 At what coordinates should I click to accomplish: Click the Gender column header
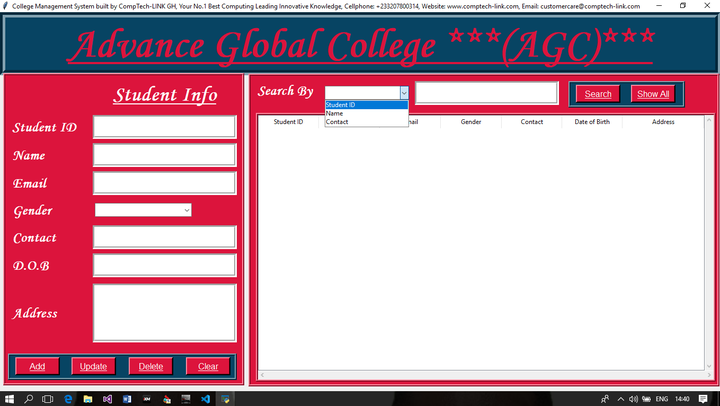[x=471, y=122]
